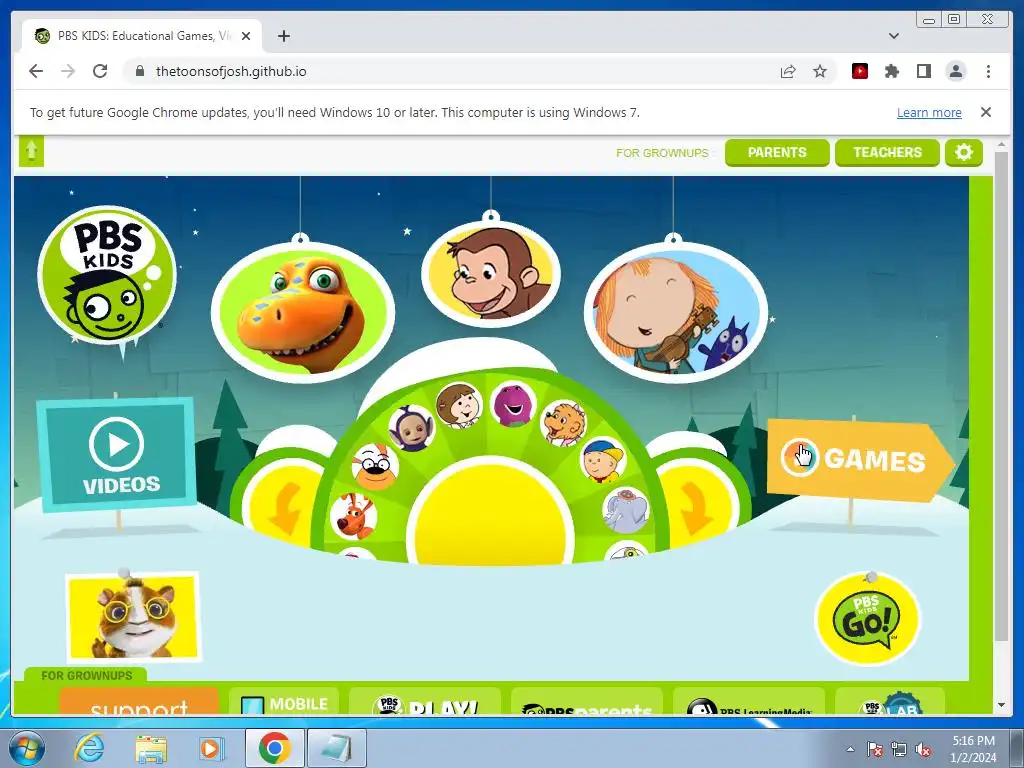Open the PBS Kids Lab link
1024x768 pixels.
[x=890, y=702]
